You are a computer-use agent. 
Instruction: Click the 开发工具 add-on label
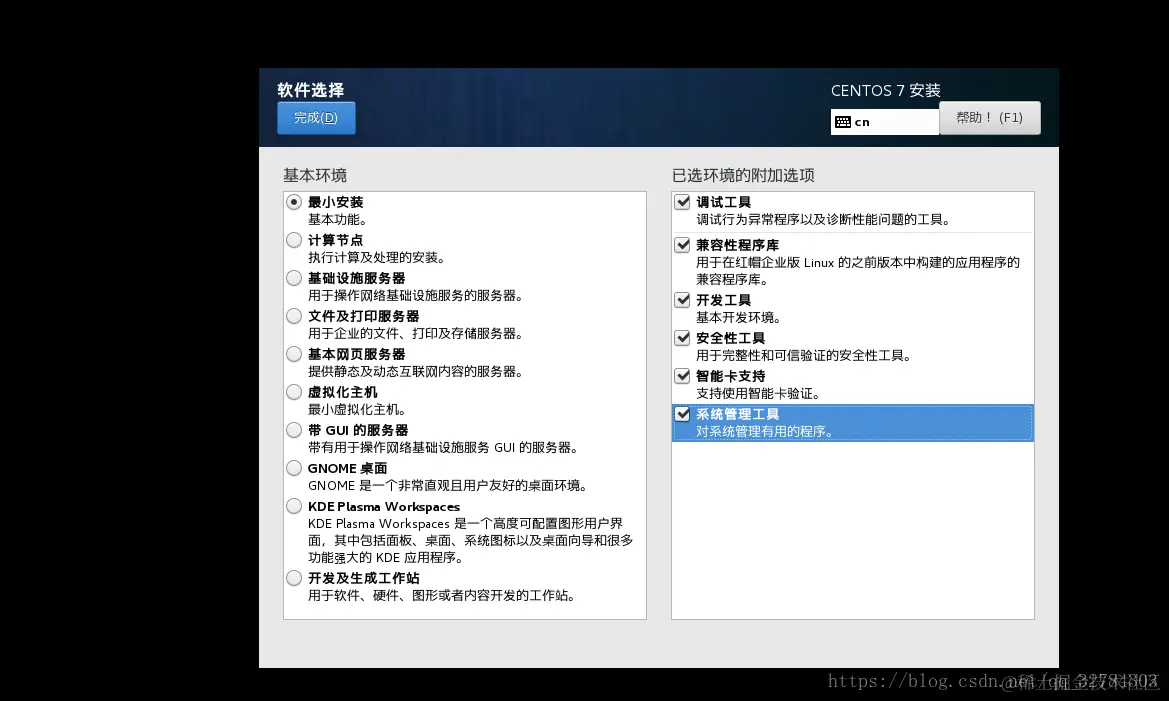point(724,300)
